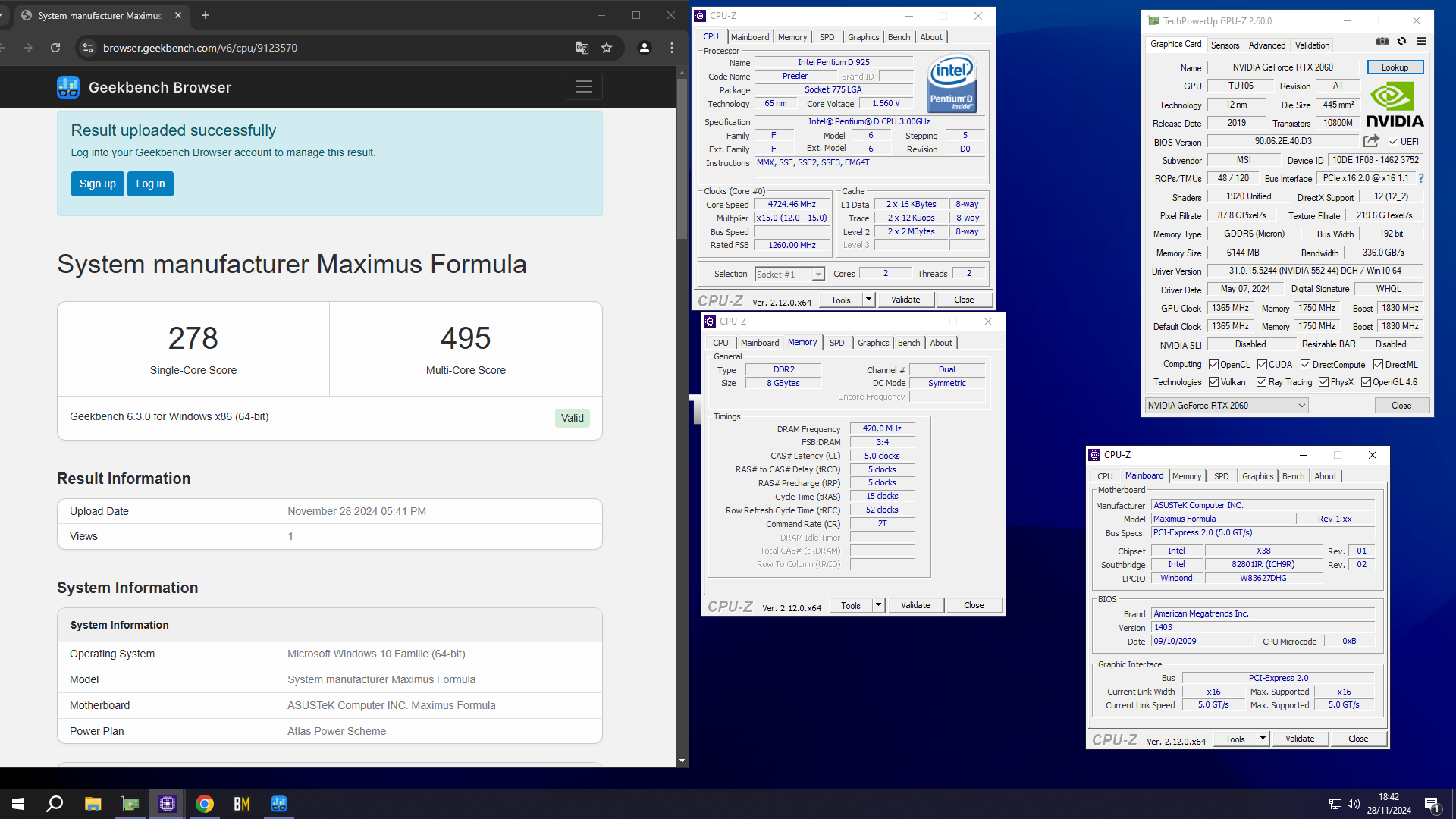1456x819 pixels.
Task: Open Geekbench app from the taskbar
Action: click(x=279, y=804)
